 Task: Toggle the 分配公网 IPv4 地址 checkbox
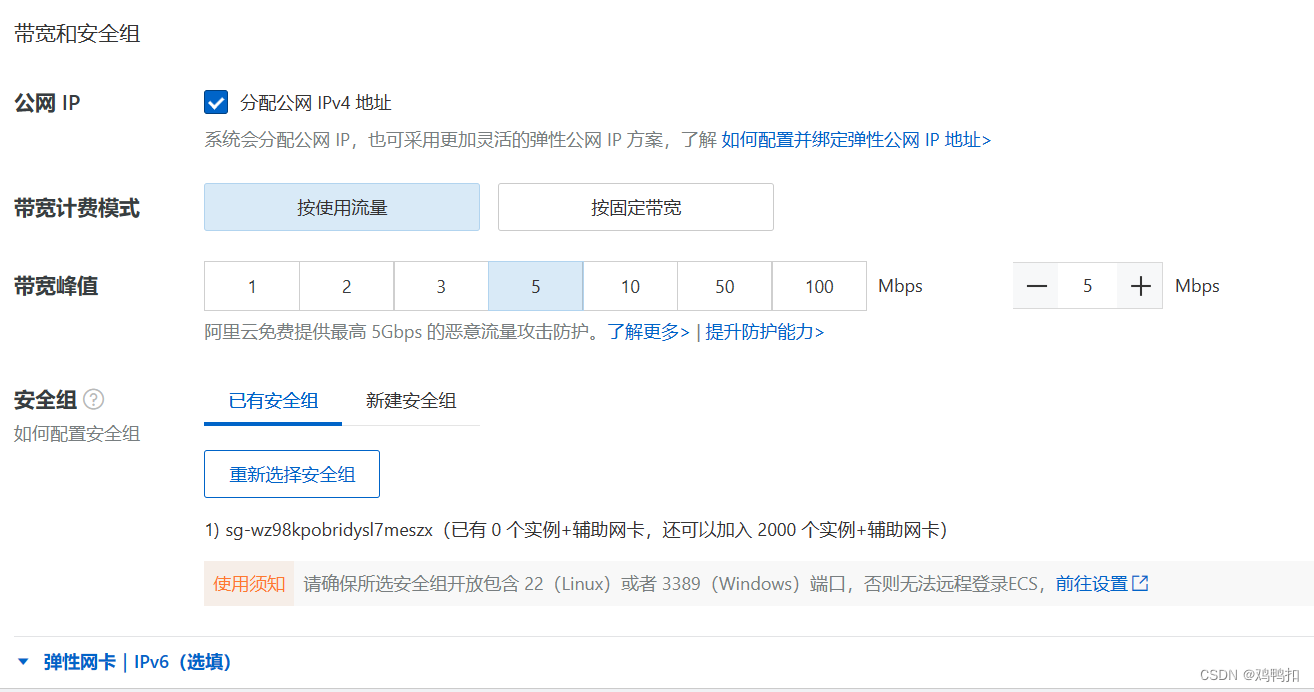pos(216,102)
